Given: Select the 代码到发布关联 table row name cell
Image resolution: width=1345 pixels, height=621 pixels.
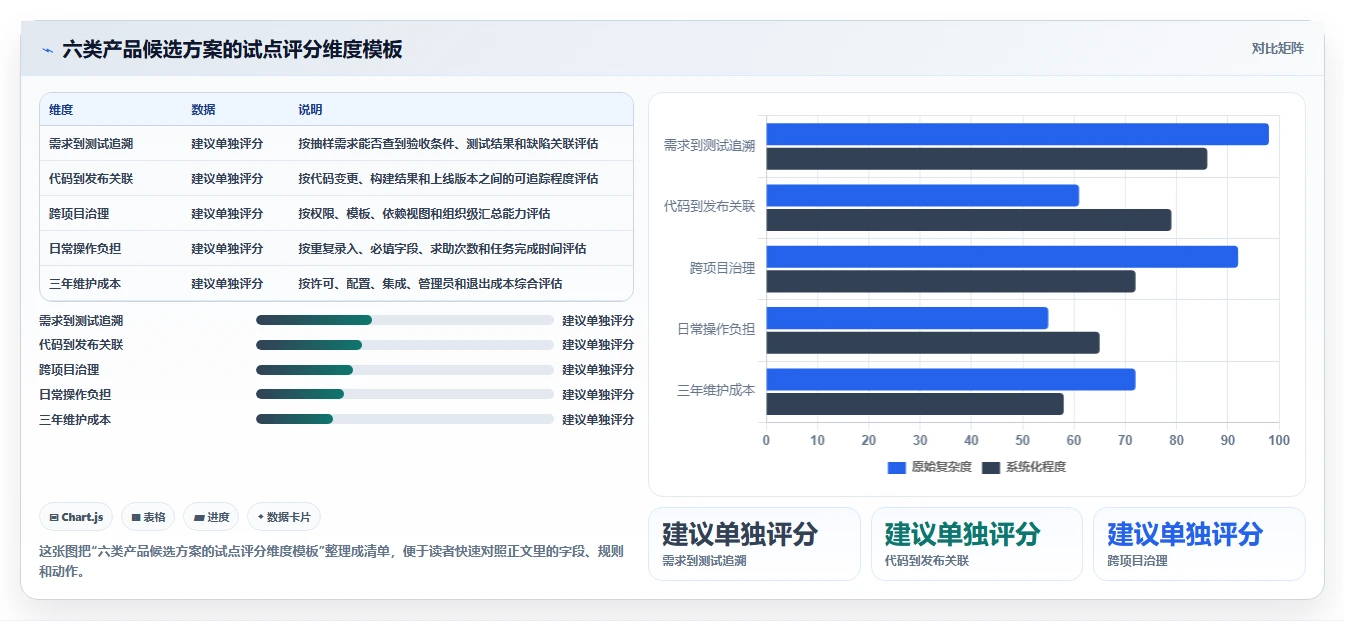Looking at the screenshot, I should pyautogui.click(x=91, y=179).
